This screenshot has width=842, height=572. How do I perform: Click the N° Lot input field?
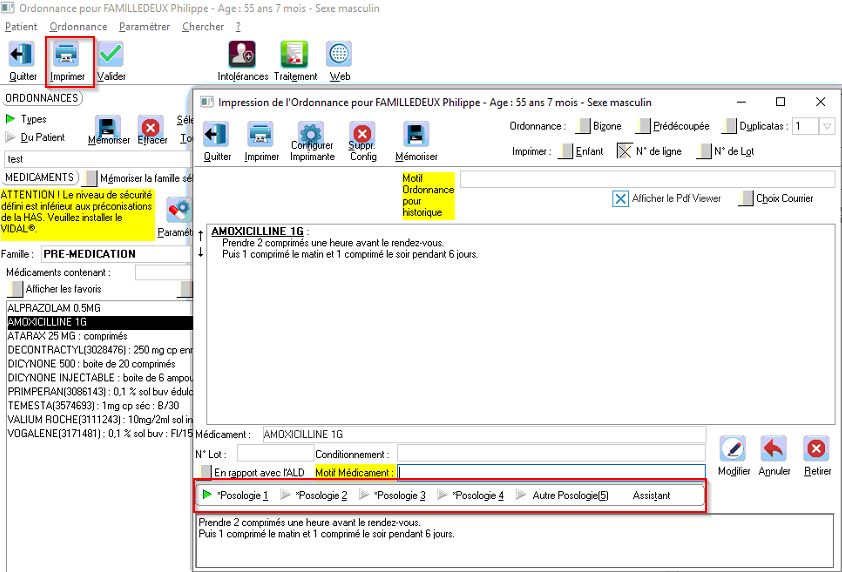pos(275,453)
